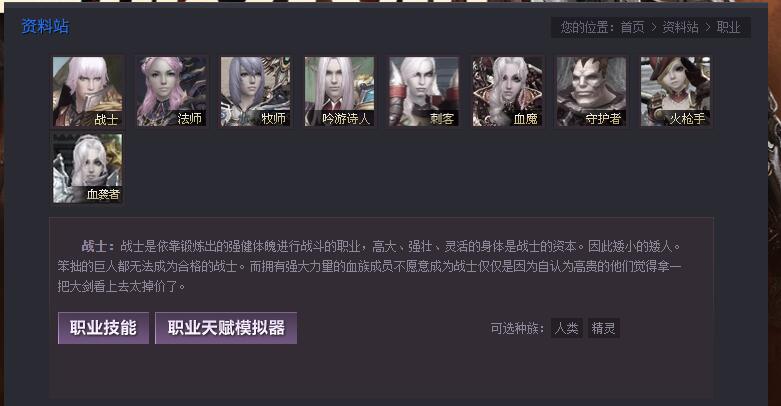Click the 战士 label on first portrait

point(106,119)
